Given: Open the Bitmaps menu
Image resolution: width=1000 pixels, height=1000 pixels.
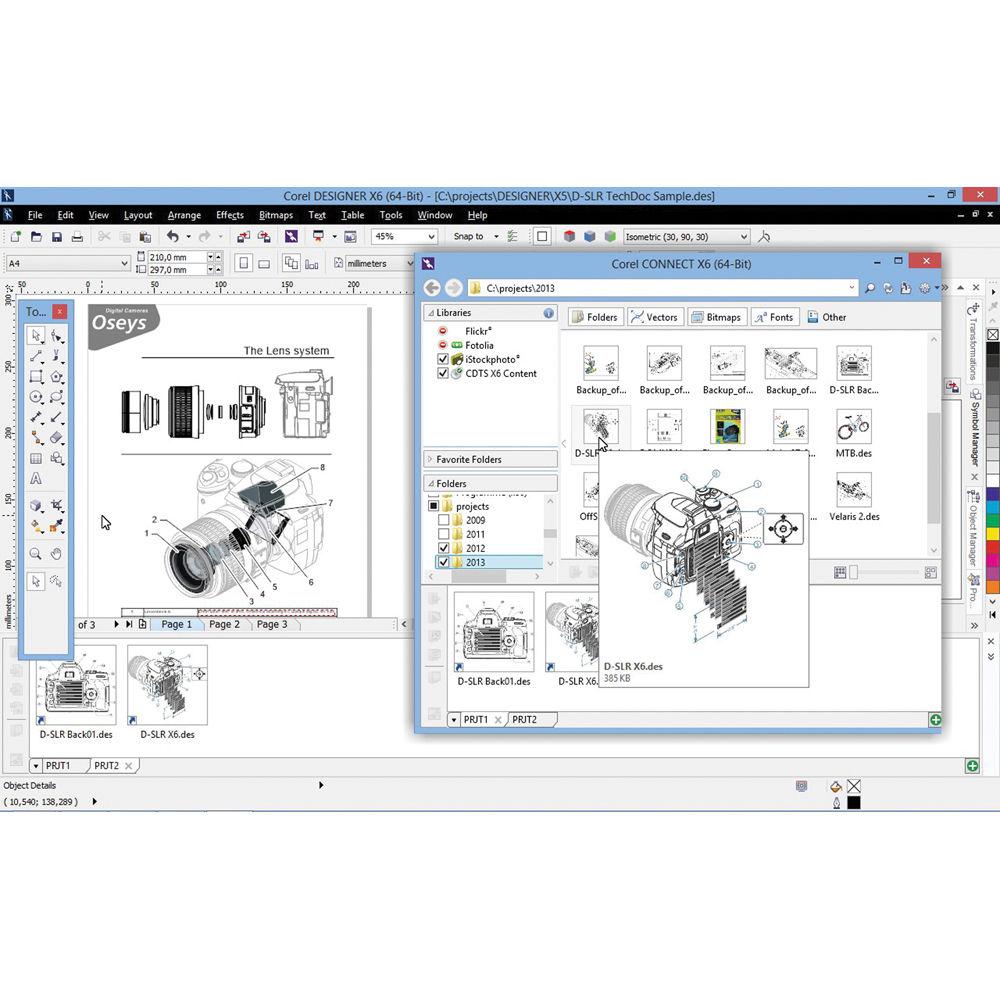Looking at the screenshot, I should pos(275,215).
